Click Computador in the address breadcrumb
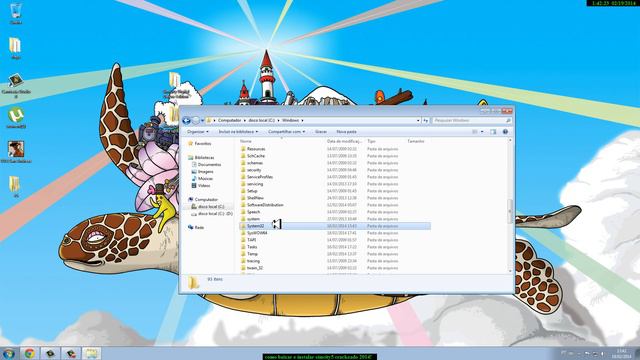Screen dimensions: 640x360 pyautogui.click(x=229, y=120)
